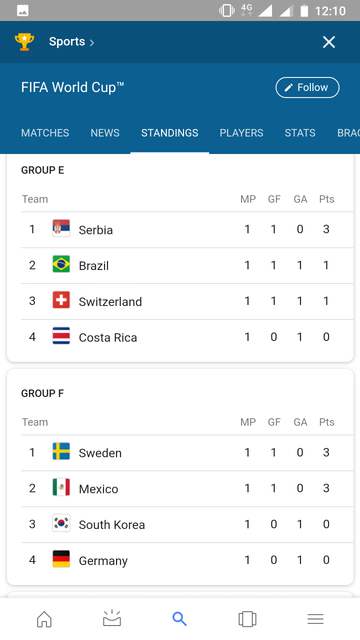Tap the Germany flag icon
This screenshot has width=360, height=640.
61,559
